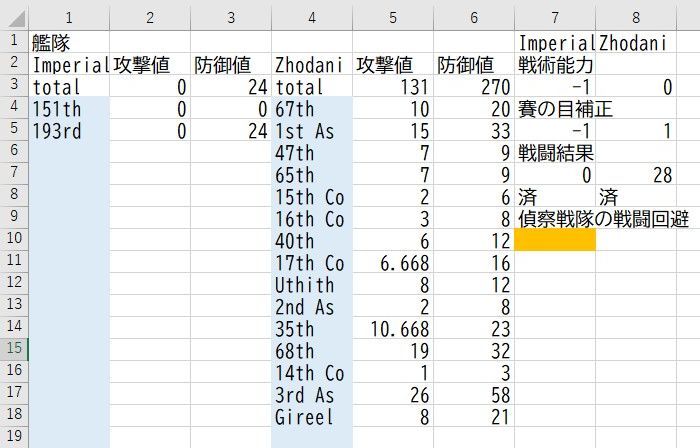
Task: Click the Uthith fleet cell
Action: pyautogui.click(x=312, y=284)
